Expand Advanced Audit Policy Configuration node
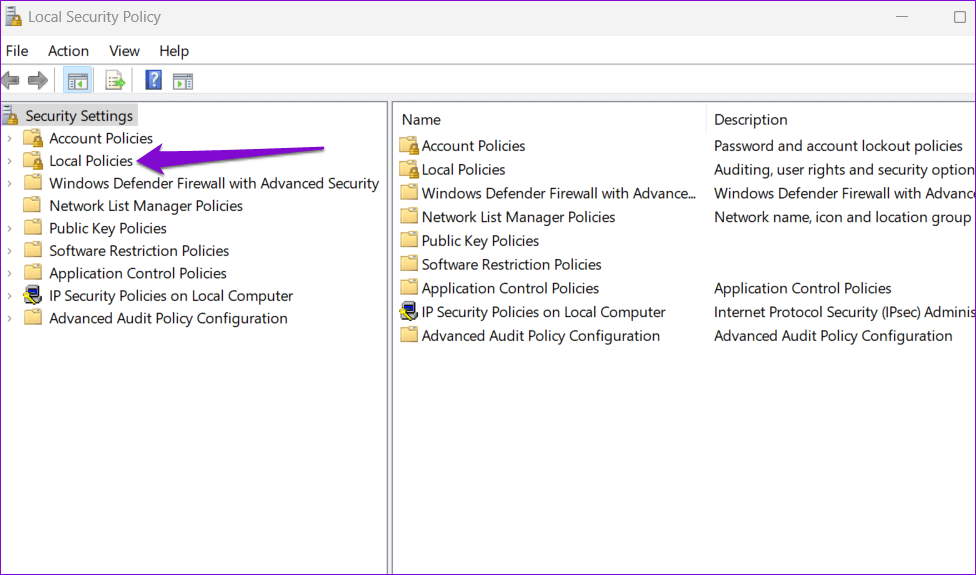This screenshot has height=575, width=976. 9,319
